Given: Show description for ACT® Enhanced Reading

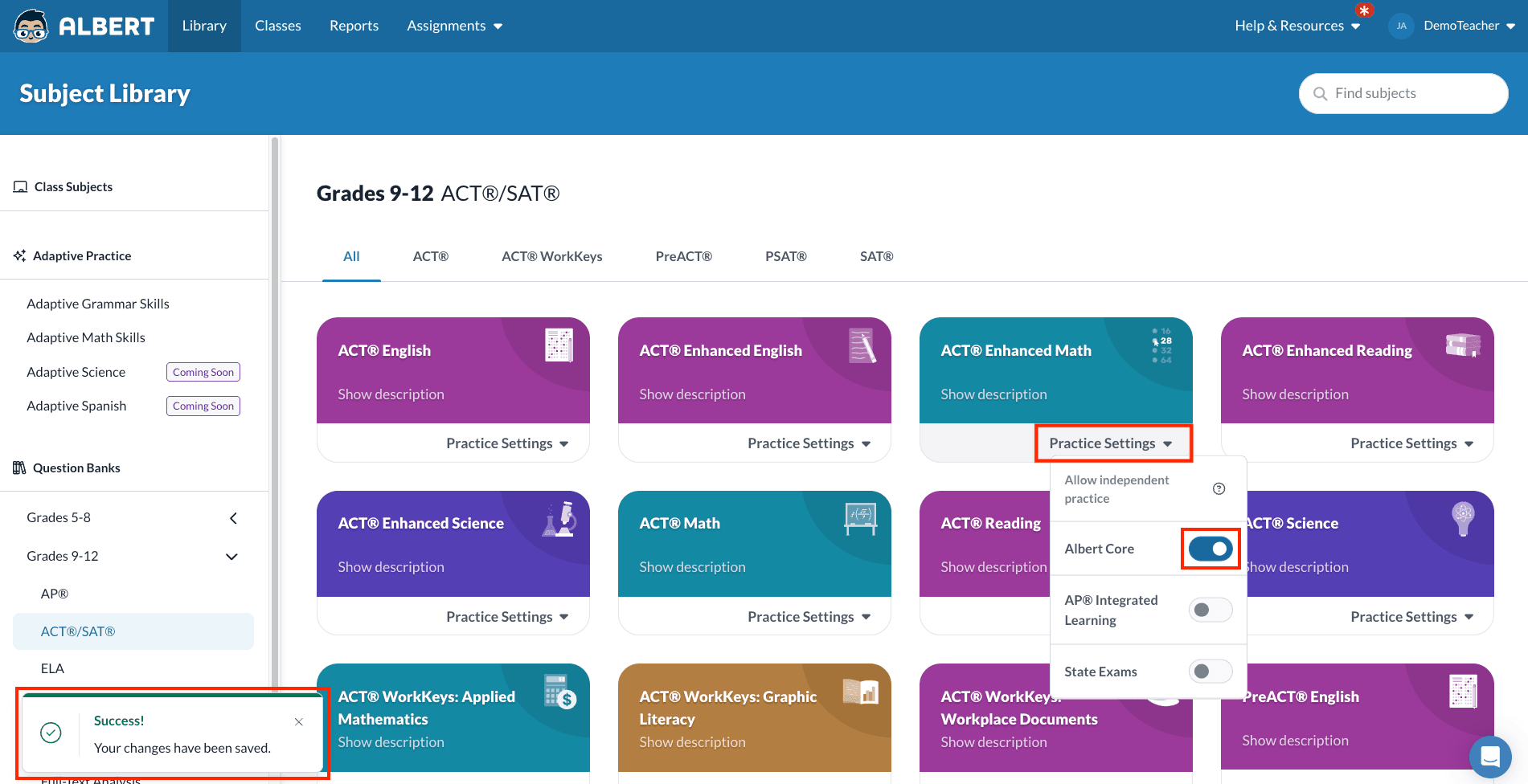Looking at the screenshot, I should pyautogui.click(x=1295, y=394).
